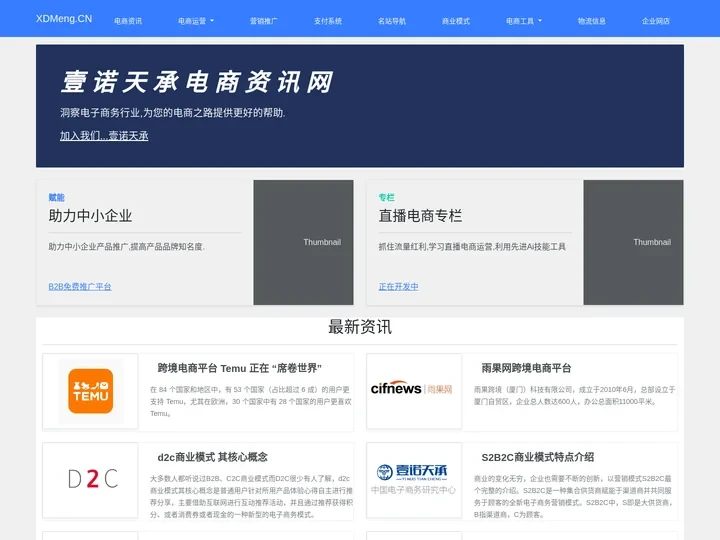Click the 直播电商专栏 card title
Viewport: 720px width, 540px height.
[420, 216]
